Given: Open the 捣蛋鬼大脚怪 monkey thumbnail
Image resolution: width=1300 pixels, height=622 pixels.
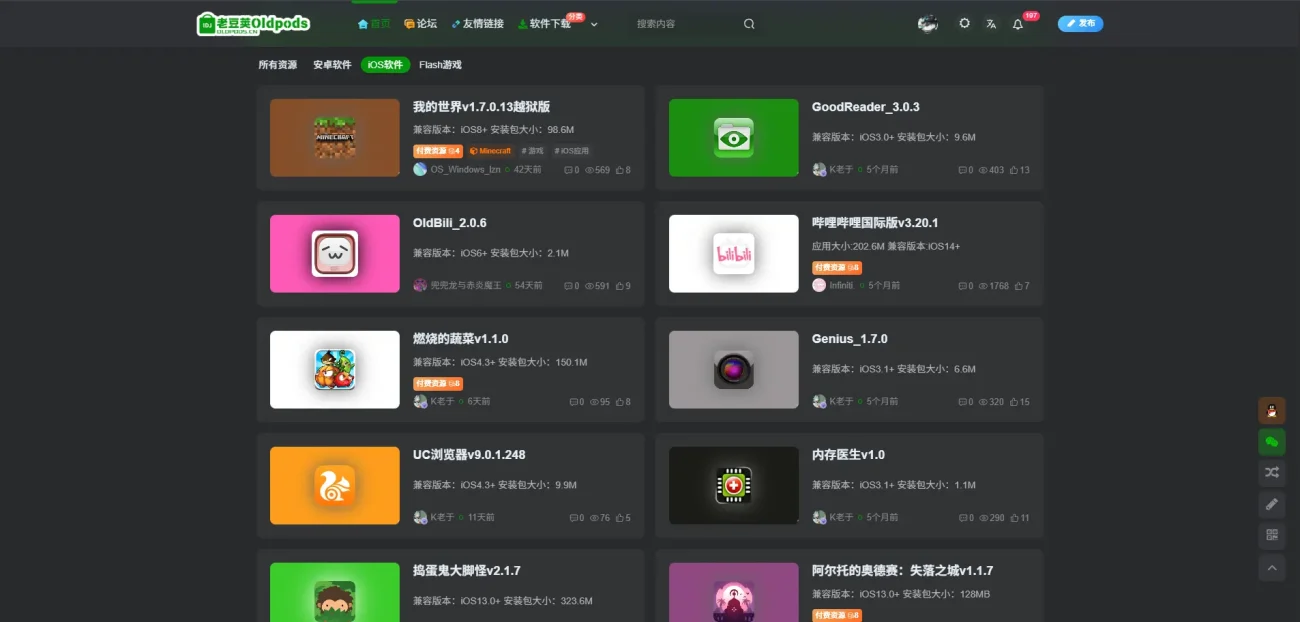Looking at the screenshot, I should pos(335,592).
